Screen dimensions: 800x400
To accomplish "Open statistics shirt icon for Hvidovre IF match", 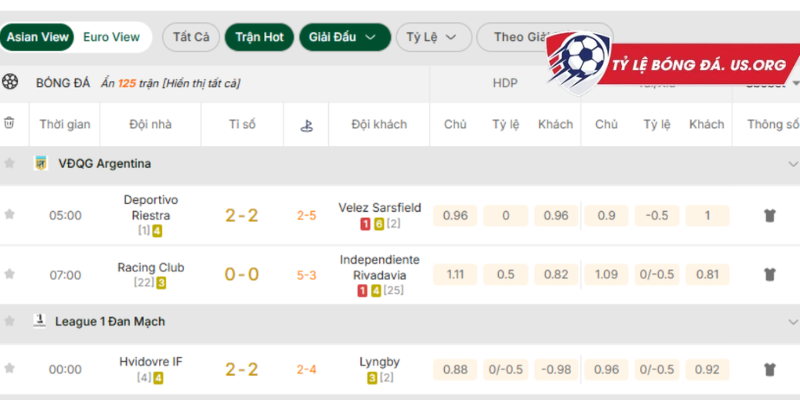I will point(769,369).
